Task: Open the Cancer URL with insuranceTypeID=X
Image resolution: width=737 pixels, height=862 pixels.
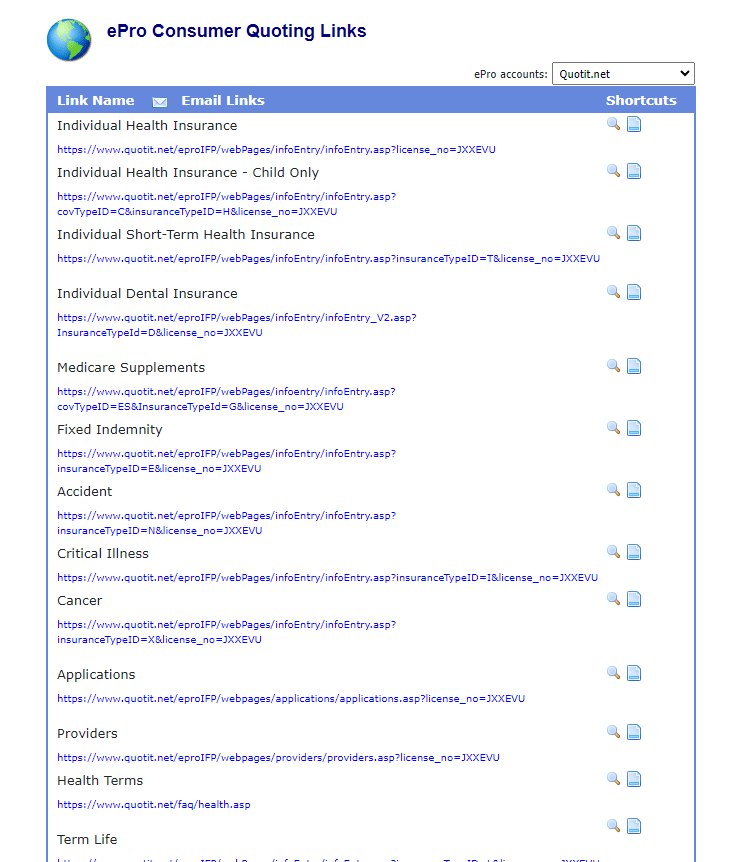Action: coord(226,632)
